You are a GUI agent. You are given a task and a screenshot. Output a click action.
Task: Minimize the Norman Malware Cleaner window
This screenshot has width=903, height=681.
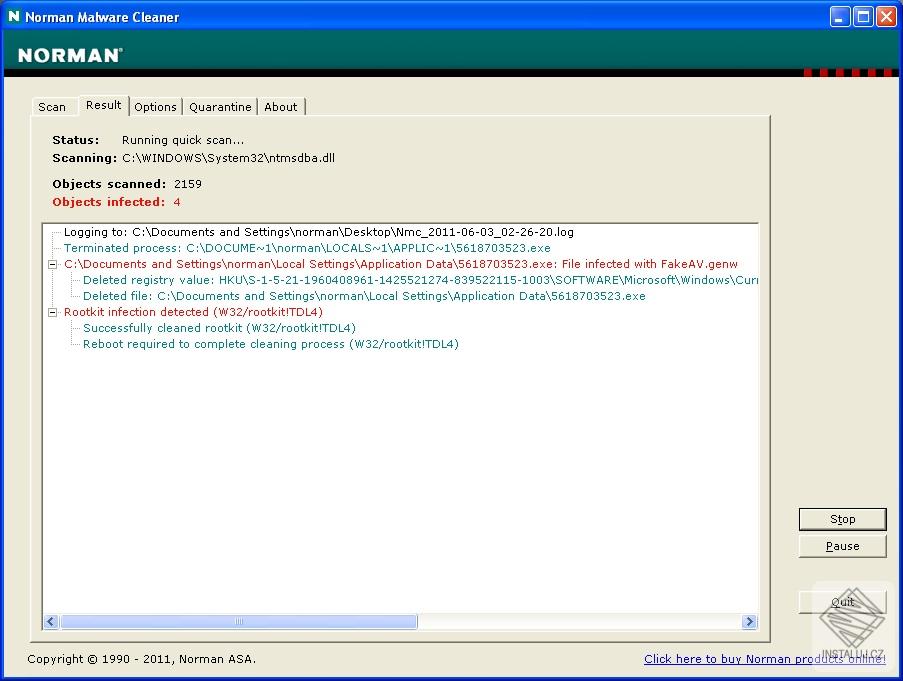pos(840,17)
